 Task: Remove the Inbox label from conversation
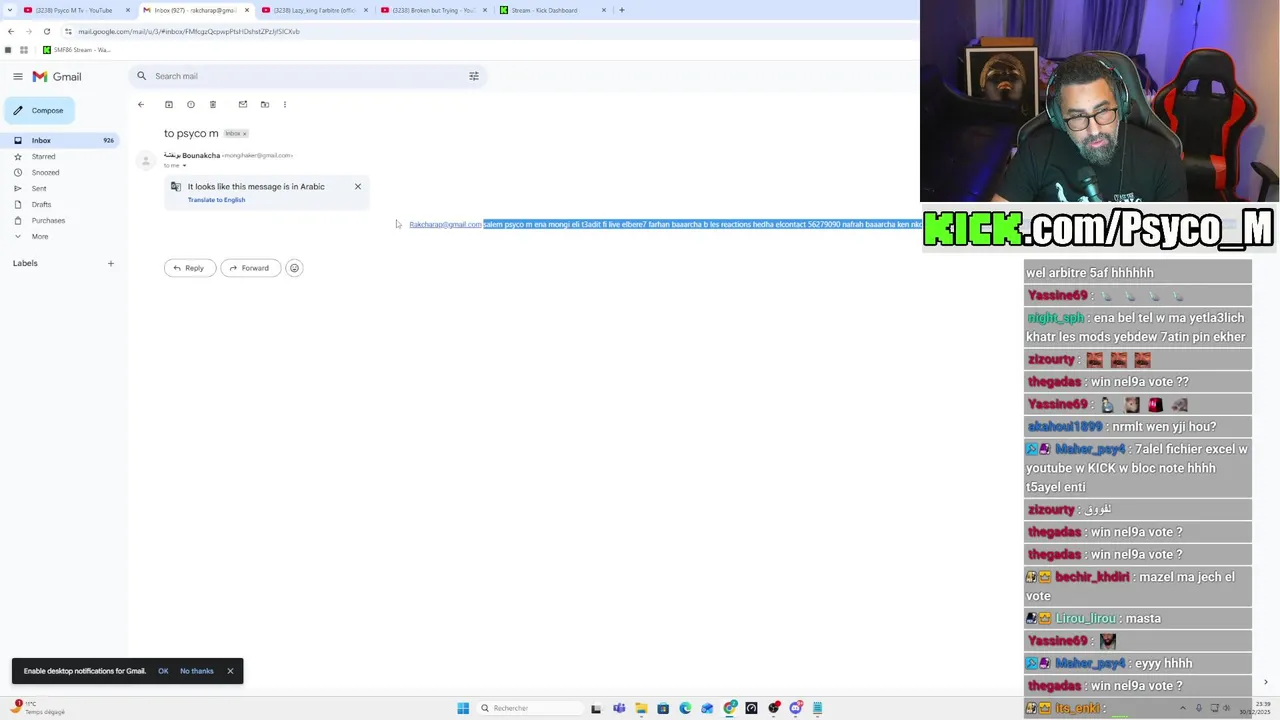click(x=244, y=134)
